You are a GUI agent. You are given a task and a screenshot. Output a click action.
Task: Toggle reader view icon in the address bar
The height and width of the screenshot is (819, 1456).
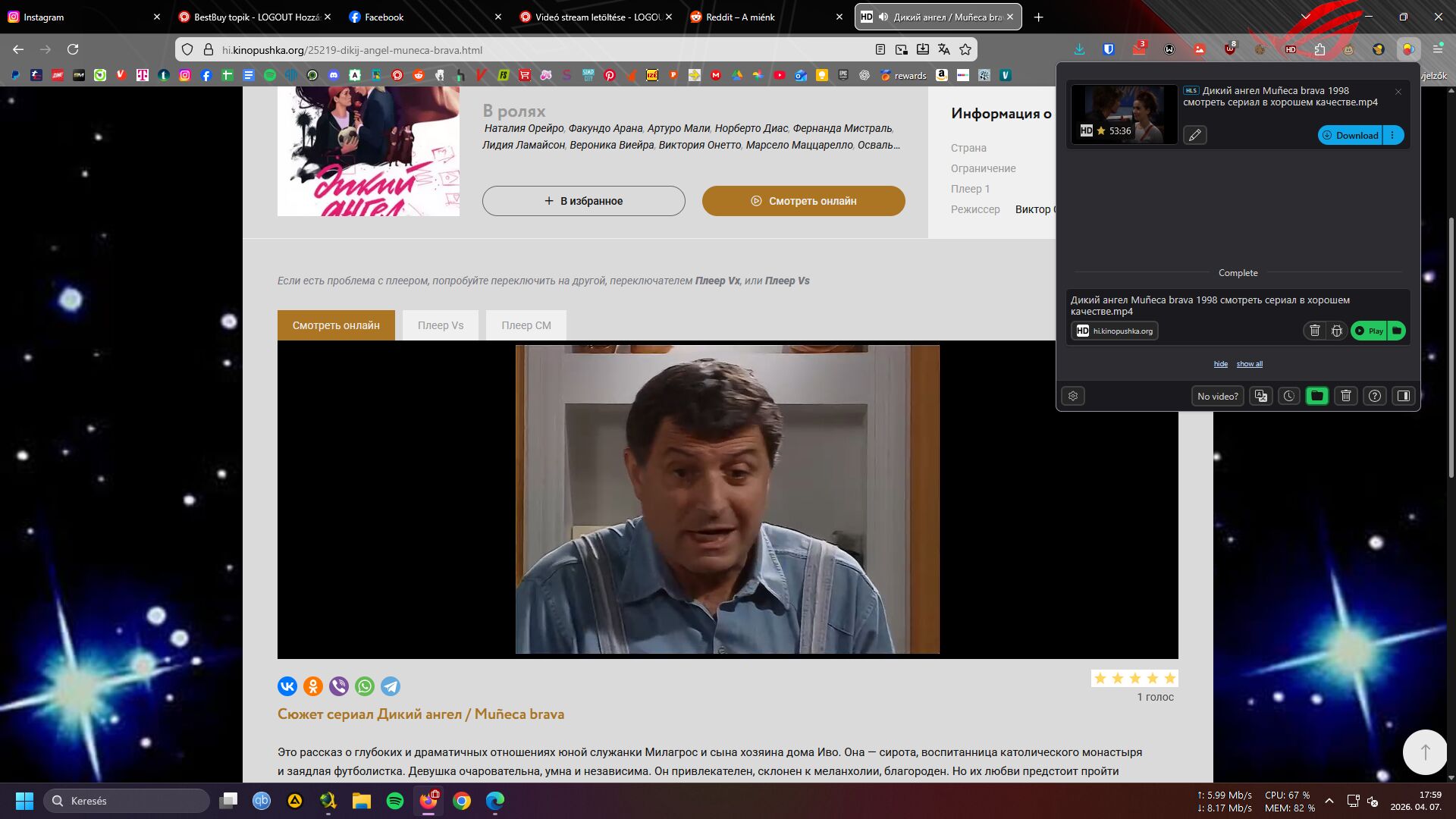pos(880,49)
